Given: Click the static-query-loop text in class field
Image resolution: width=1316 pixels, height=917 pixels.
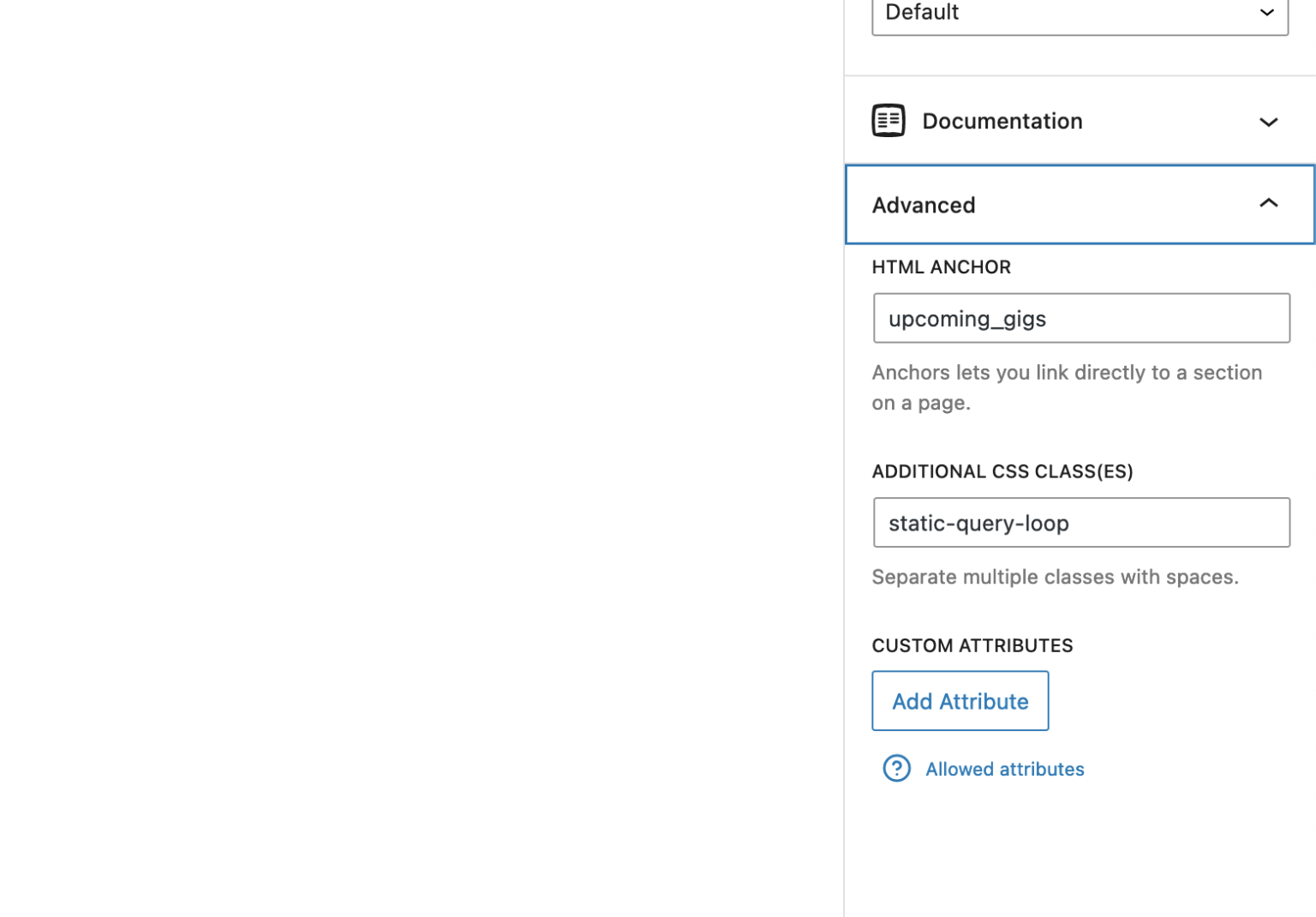Looking at the screenshot, I should pos(978,523).
